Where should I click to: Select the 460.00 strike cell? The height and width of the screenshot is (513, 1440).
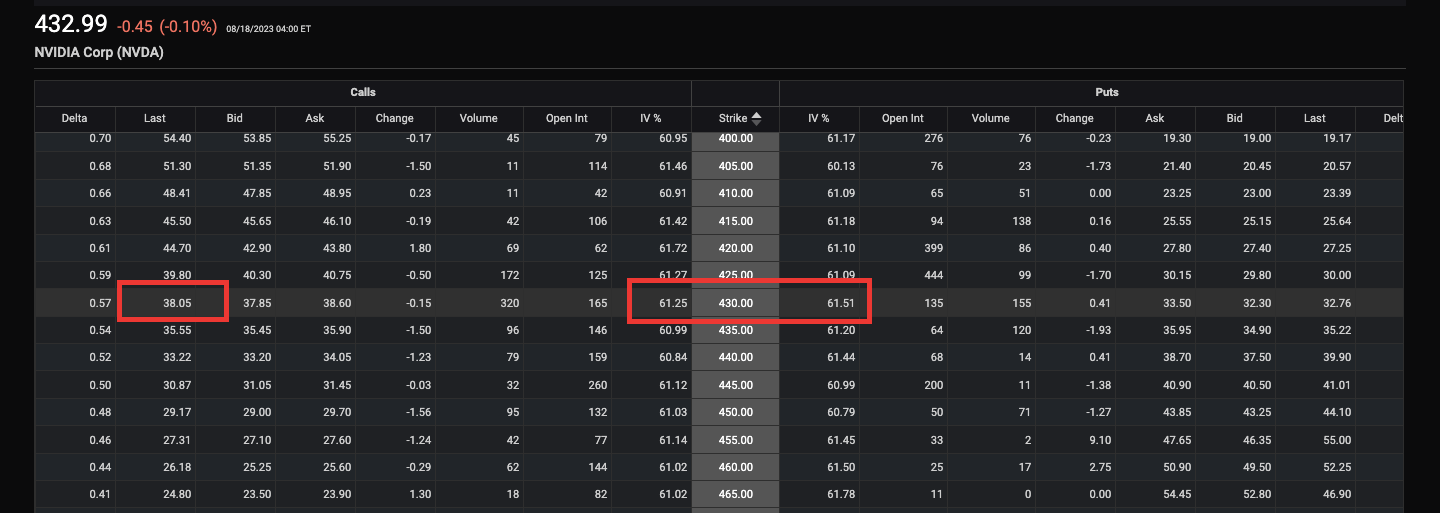pos(735,468)
